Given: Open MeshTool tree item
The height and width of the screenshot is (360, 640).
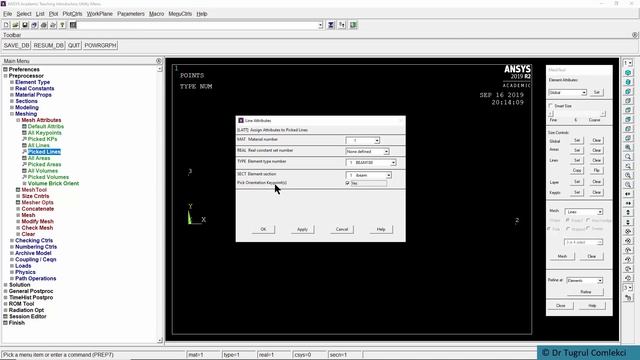Looking at the screenshot, I should 34,190.
